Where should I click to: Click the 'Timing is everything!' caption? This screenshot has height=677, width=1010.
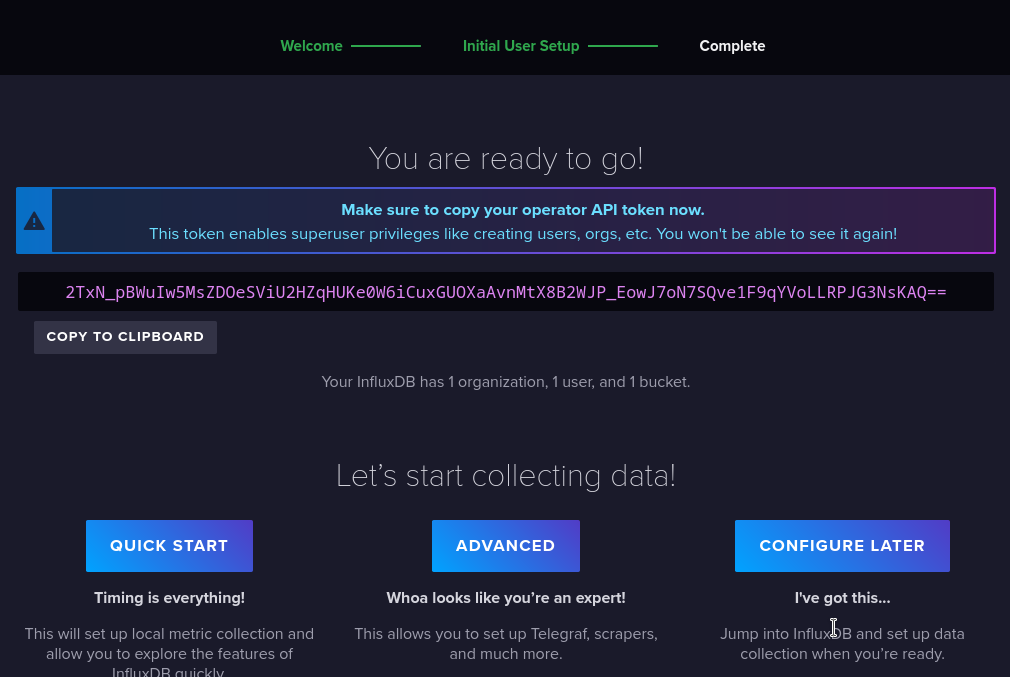169,598
